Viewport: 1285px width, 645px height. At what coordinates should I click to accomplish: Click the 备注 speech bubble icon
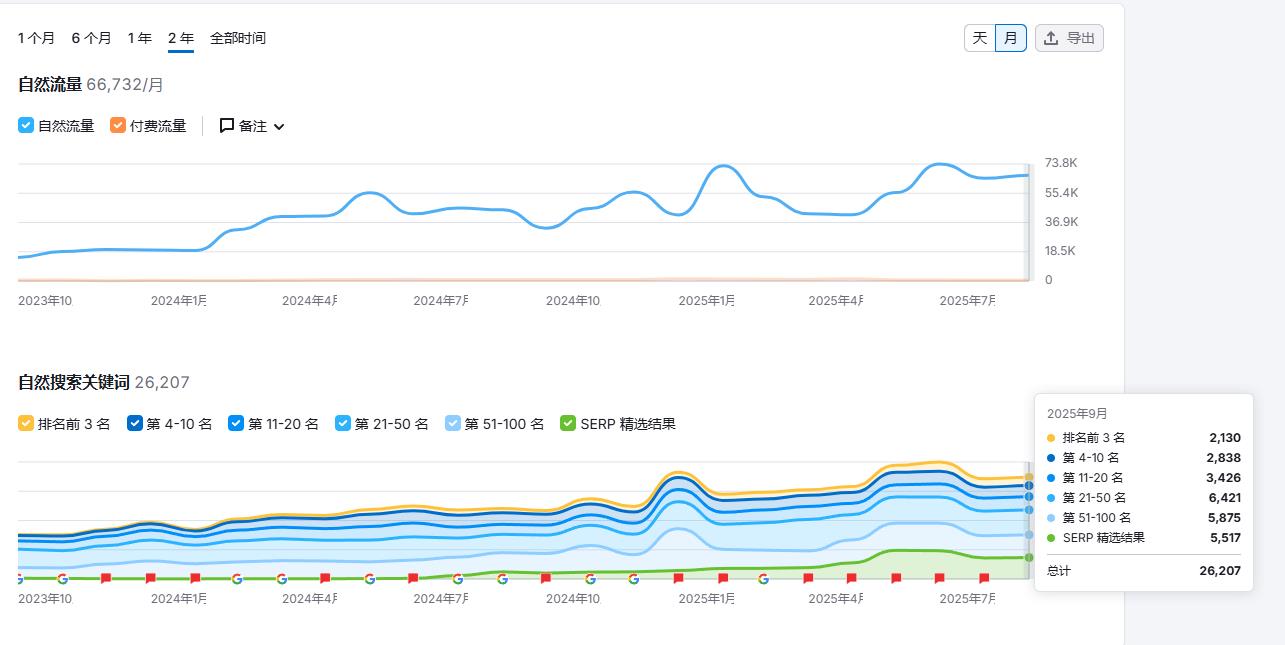pos(227,126)
